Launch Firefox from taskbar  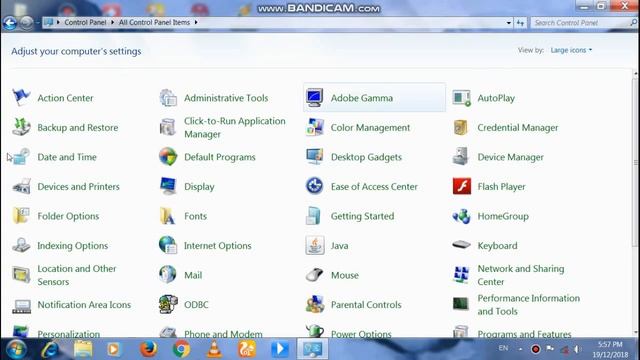click(149, 349)
